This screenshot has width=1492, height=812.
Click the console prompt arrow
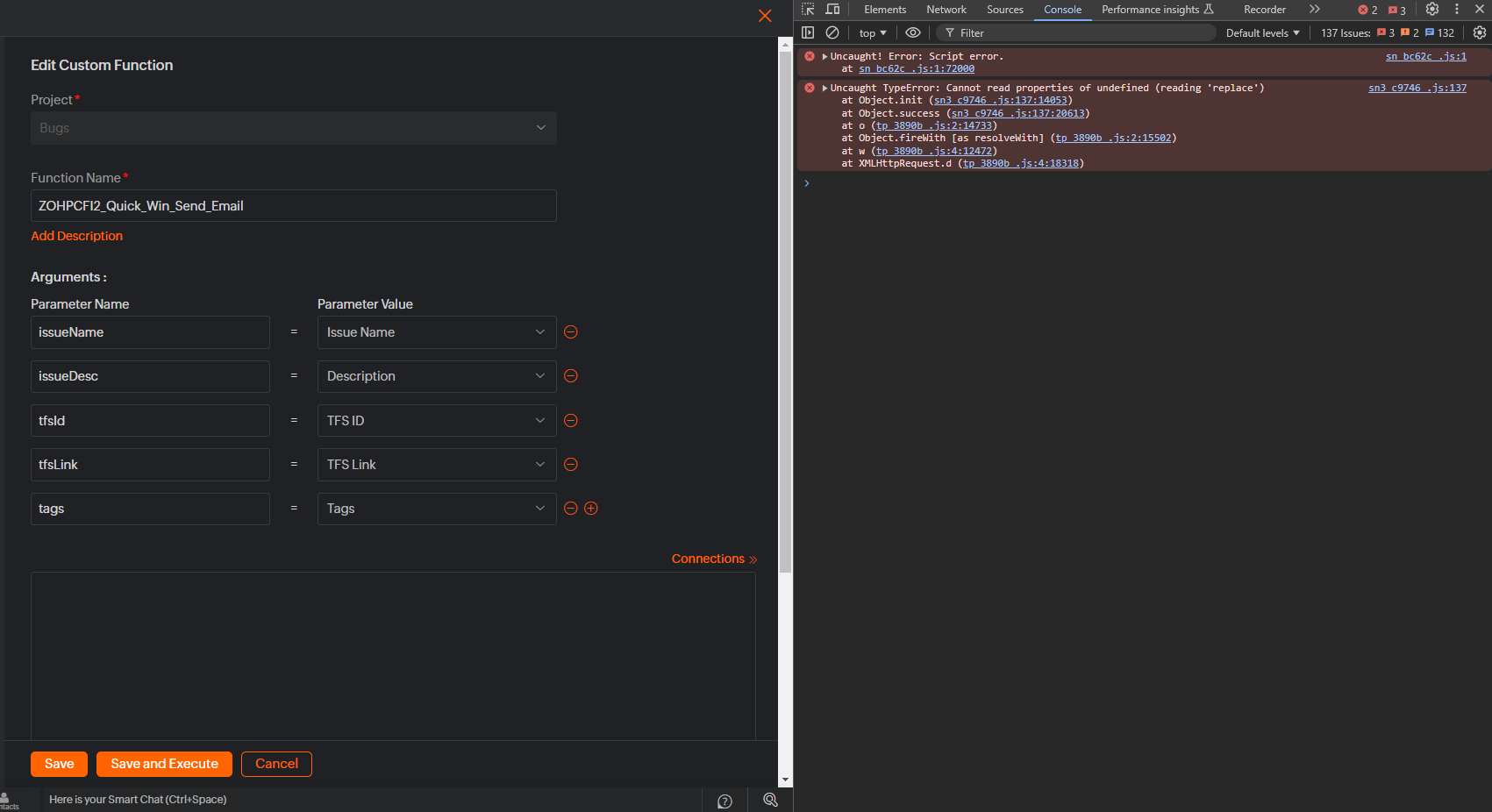click(807, 183)
